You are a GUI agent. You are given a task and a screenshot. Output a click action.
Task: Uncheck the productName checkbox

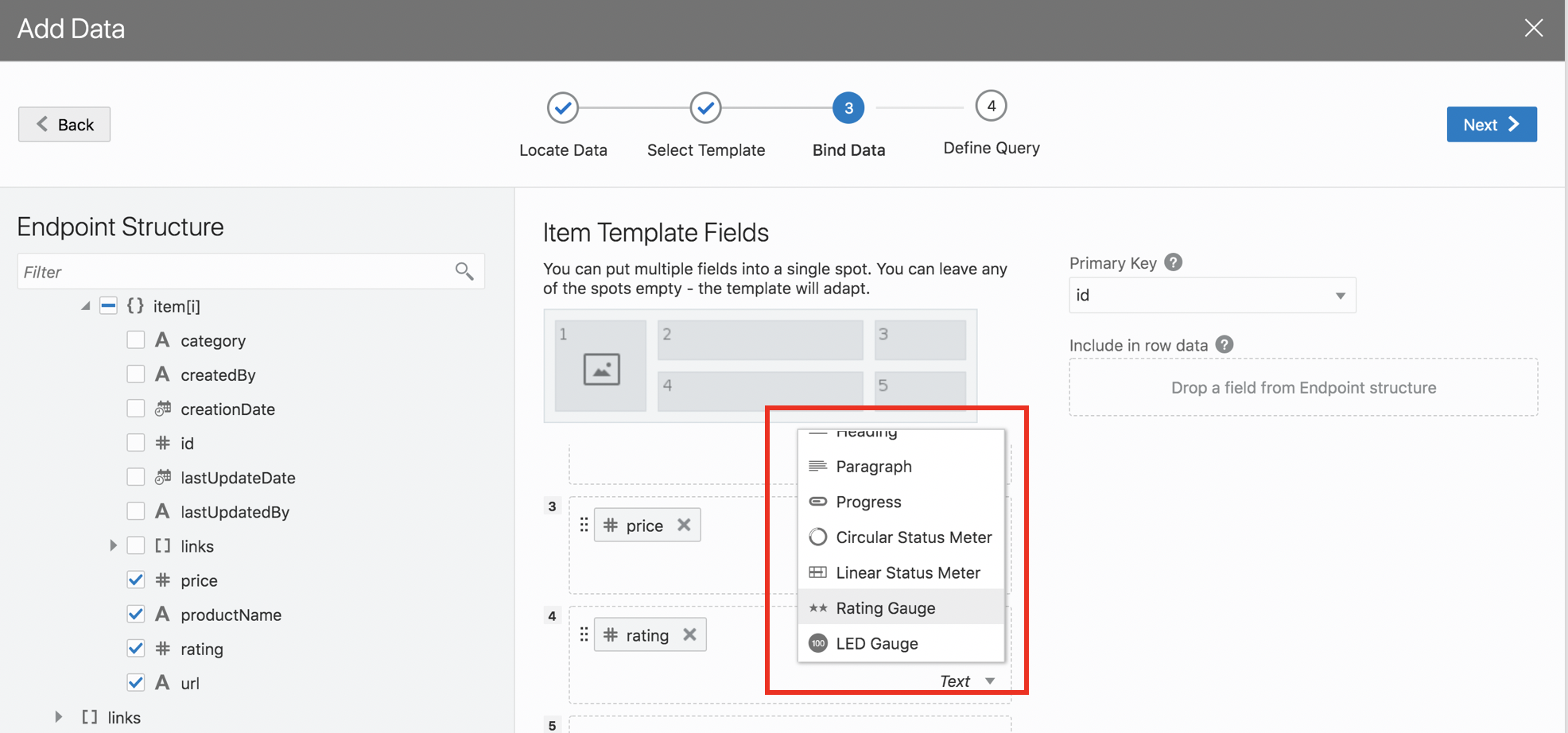[136, 615]
